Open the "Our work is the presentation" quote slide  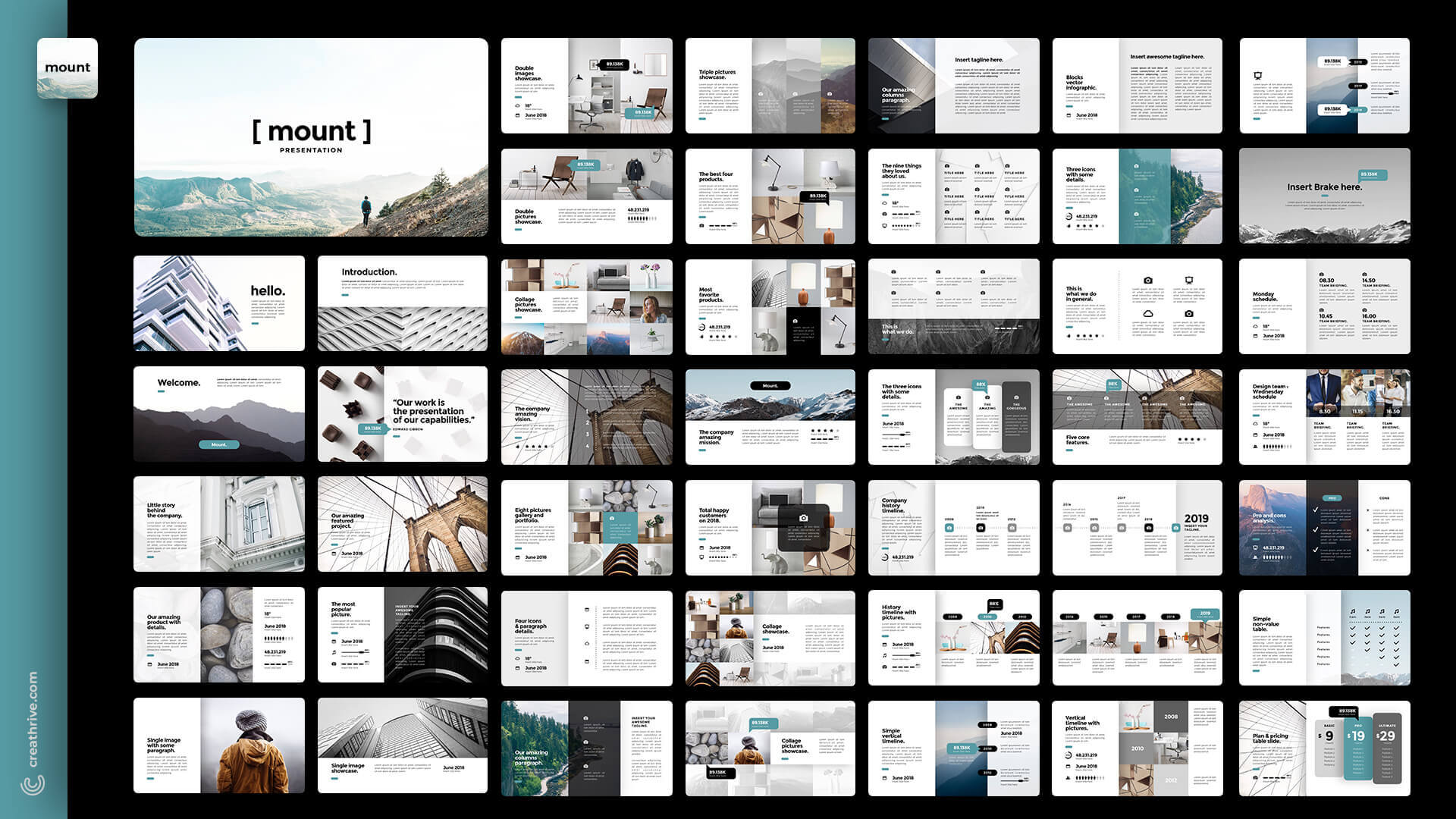point(402,415)
